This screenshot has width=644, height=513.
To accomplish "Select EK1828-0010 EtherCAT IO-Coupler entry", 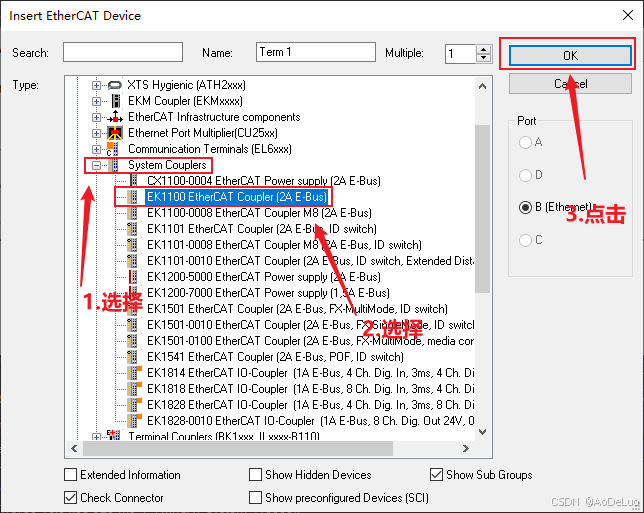I will click(x=310, y=421).
